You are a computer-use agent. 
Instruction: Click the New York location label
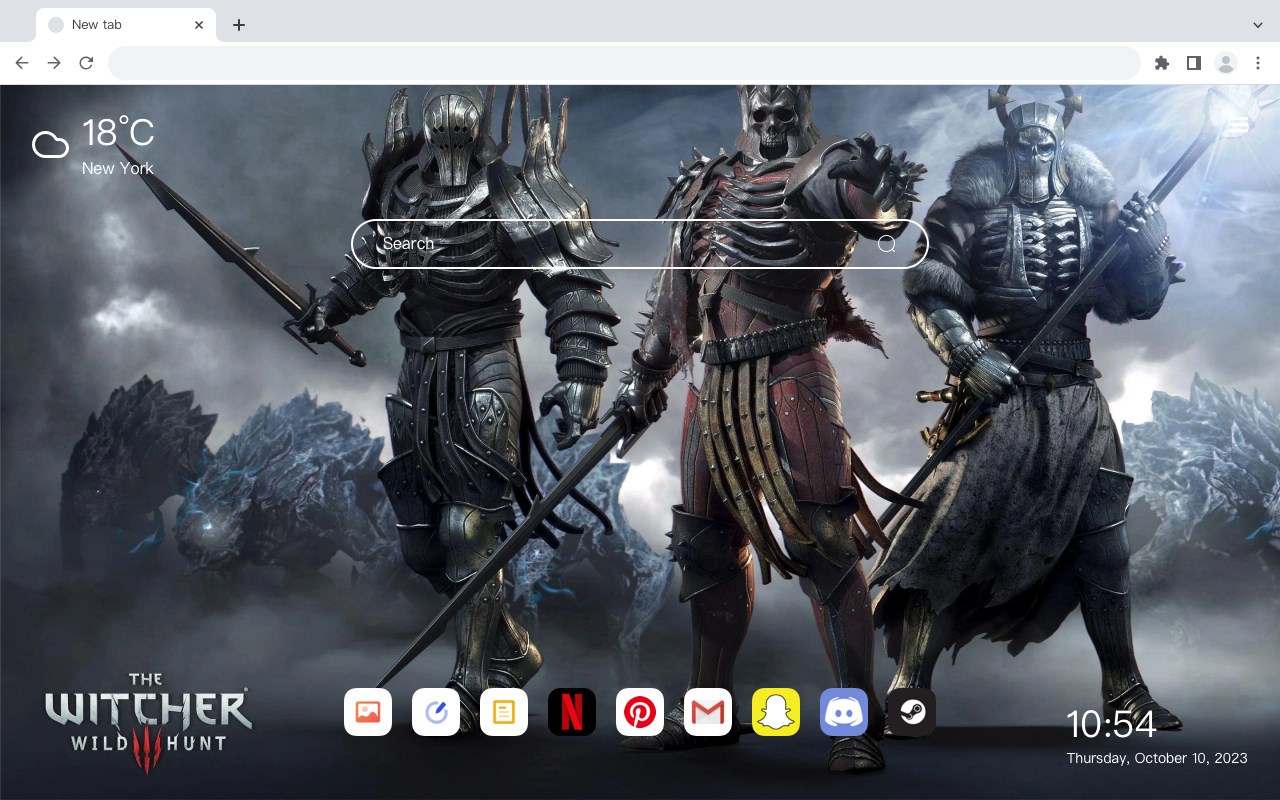pos(118,168)
